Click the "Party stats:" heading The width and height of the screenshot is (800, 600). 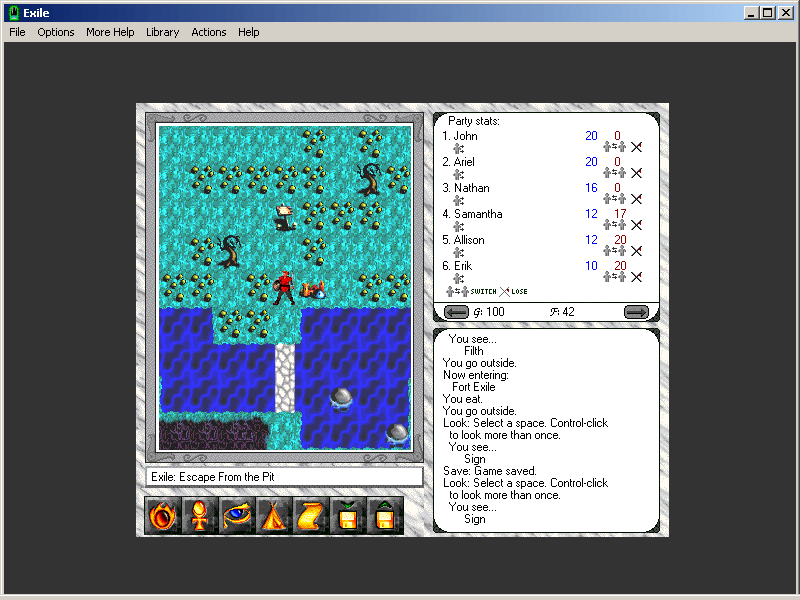click(474, 121)
